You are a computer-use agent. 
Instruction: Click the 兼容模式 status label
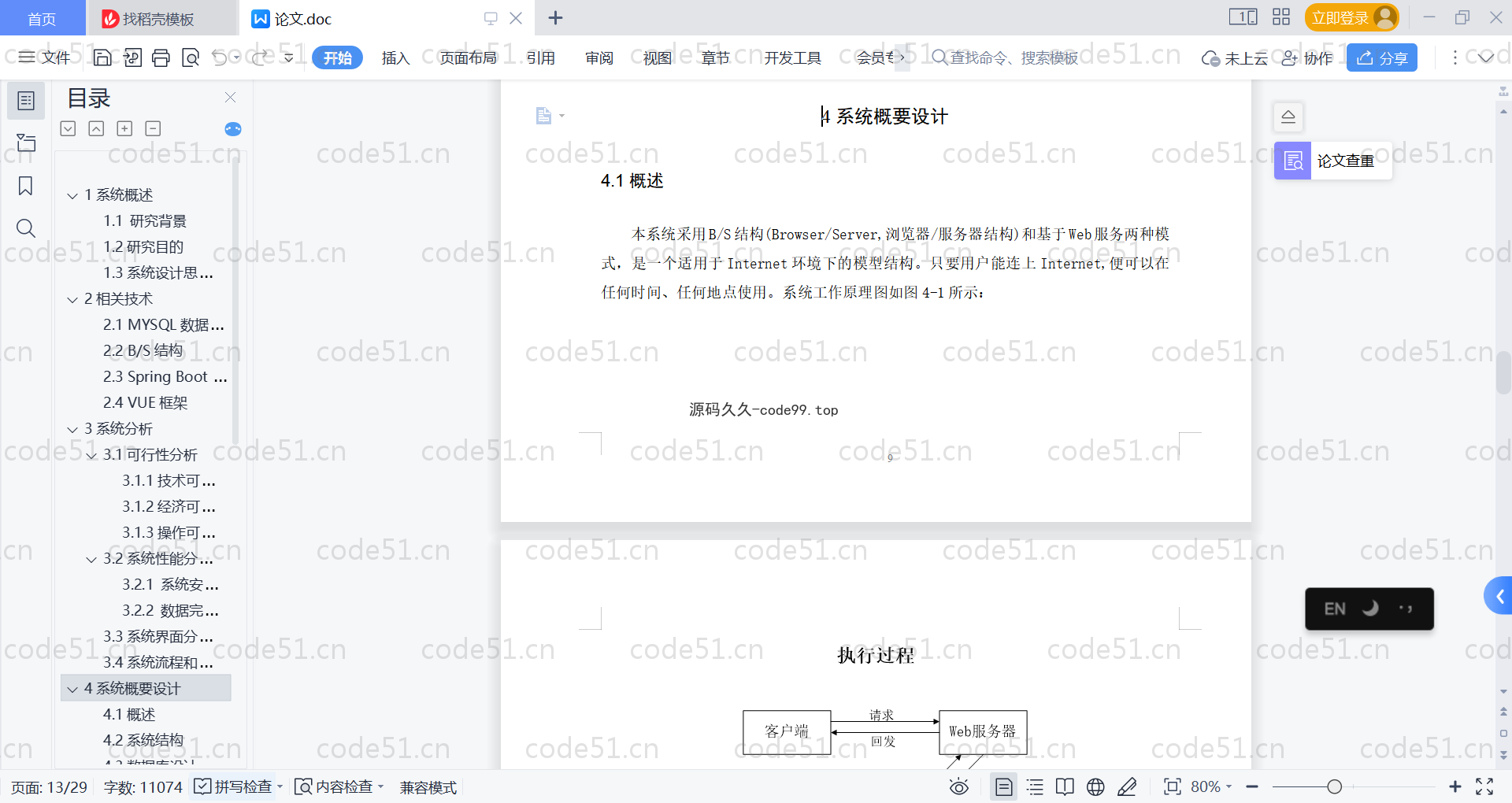(x=428, y=787)
